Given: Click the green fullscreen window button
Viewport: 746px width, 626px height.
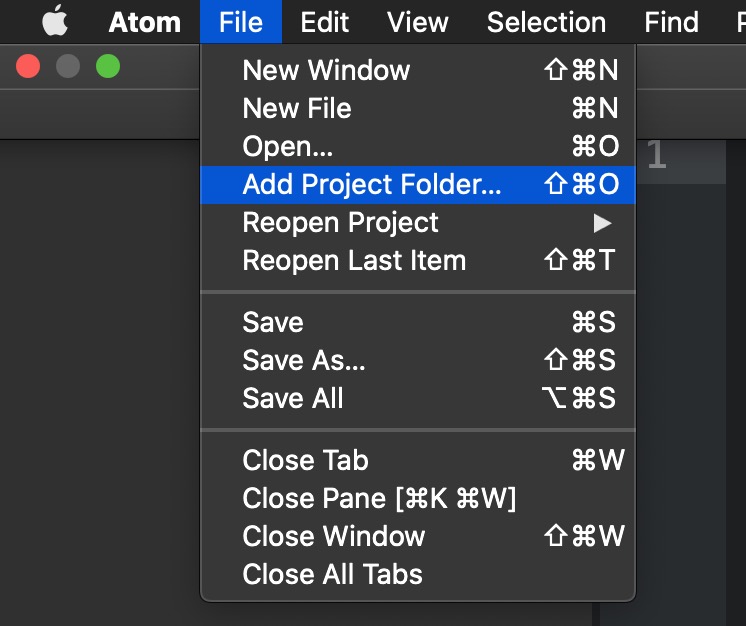Looking at the screenshot, I should pos(107,67).
